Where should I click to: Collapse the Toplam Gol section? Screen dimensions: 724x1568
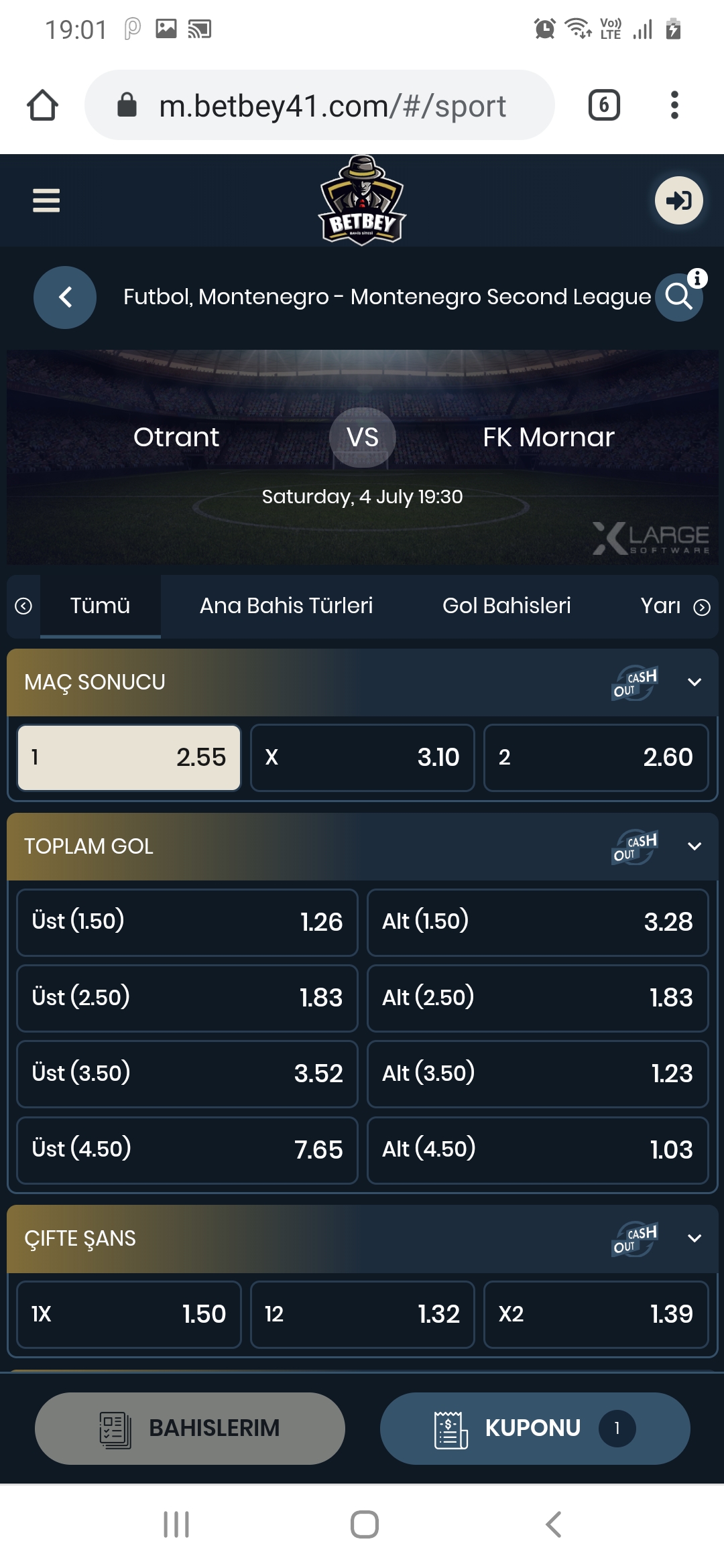tap(695, 847)
